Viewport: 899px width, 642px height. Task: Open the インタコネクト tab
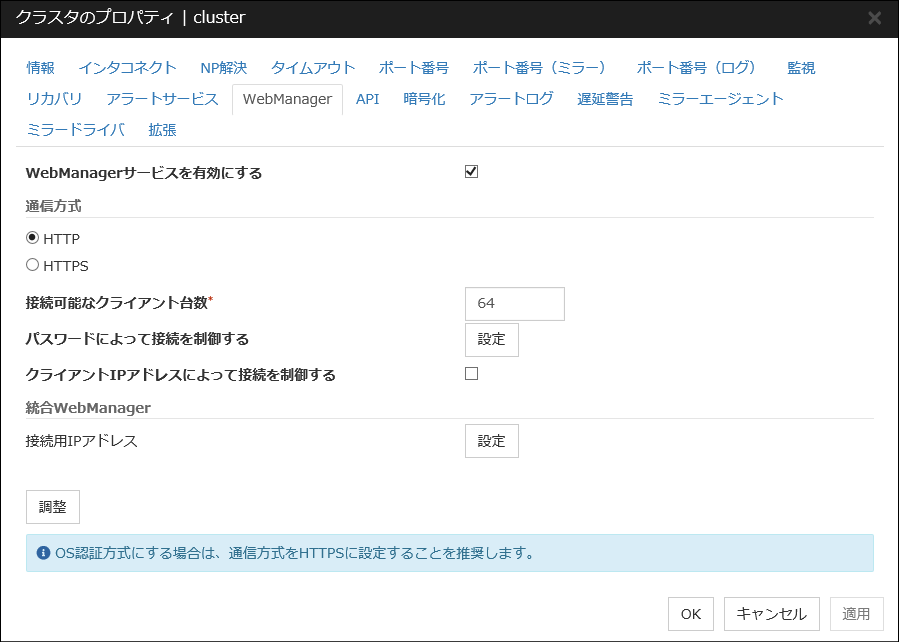click(127, 68)
